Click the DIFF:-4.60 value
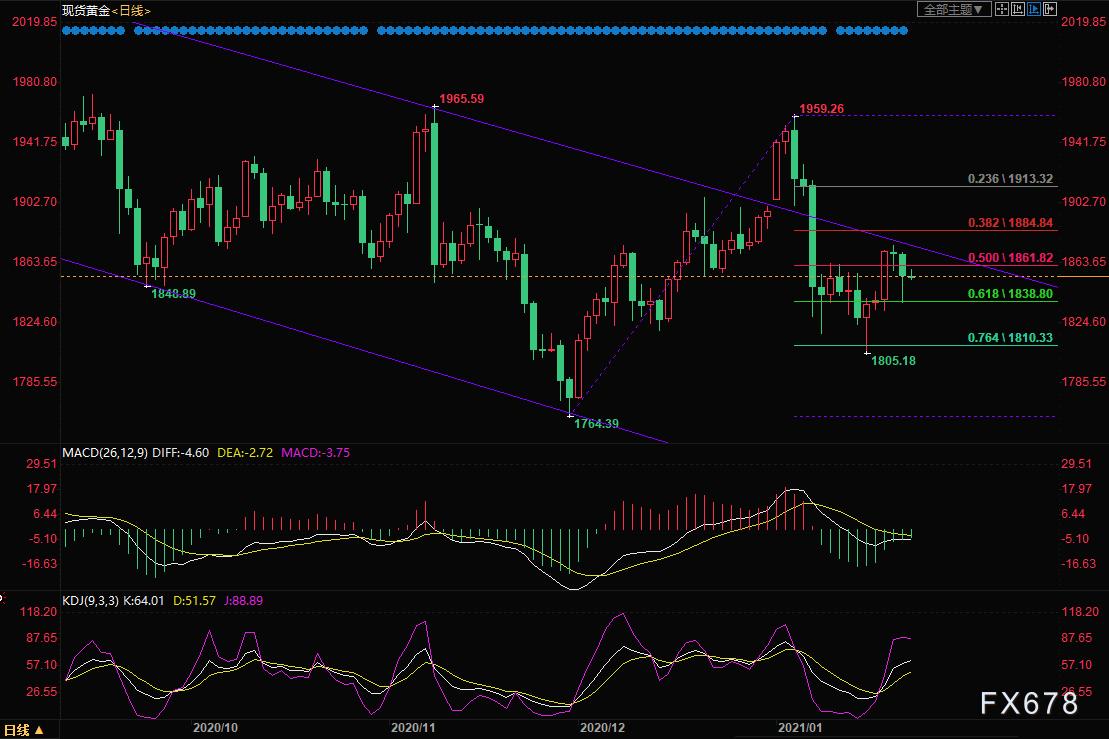1109x739 pixels. coord(180,453)
